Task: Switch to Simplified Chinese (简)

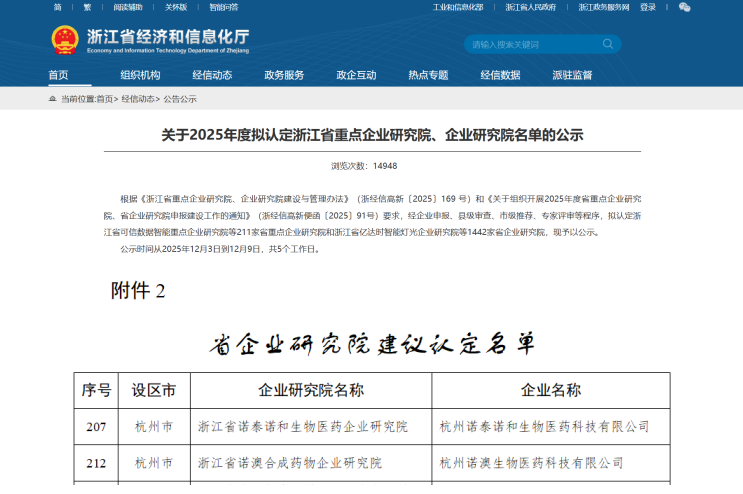Action: 57,7
